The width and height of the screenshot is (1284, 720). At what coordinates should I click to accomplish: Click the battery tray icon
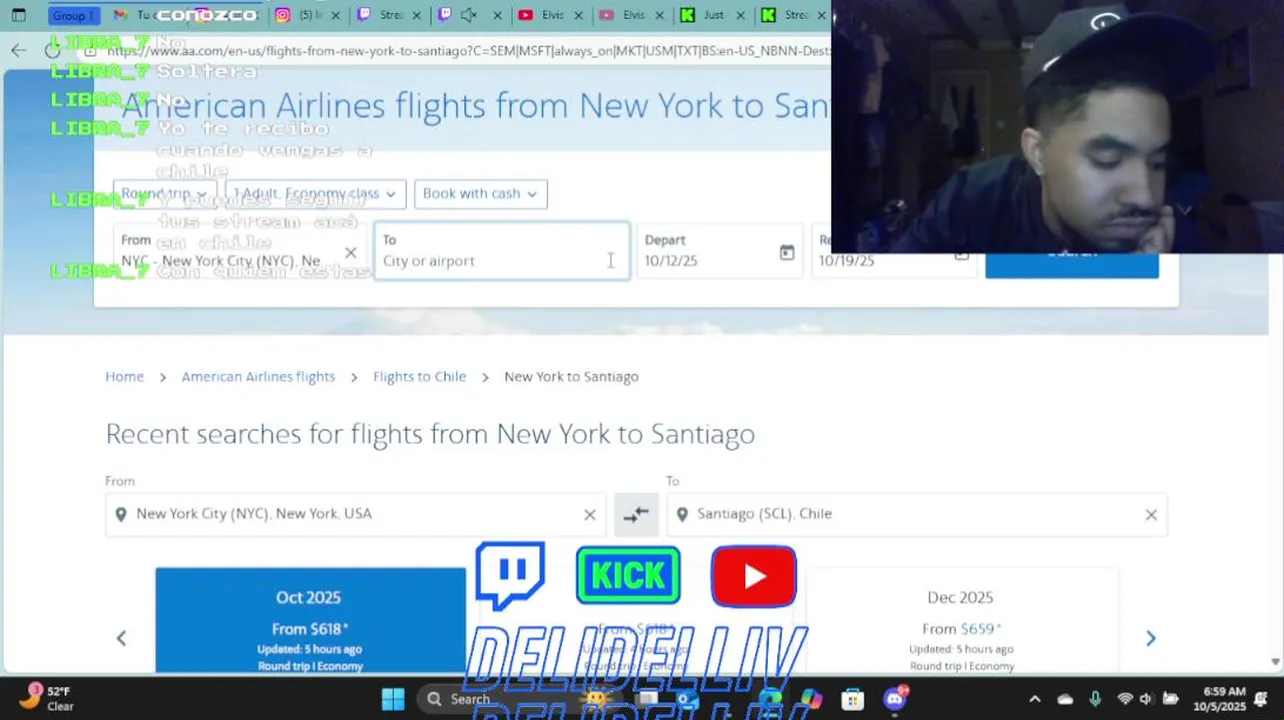coord(1171,699)
